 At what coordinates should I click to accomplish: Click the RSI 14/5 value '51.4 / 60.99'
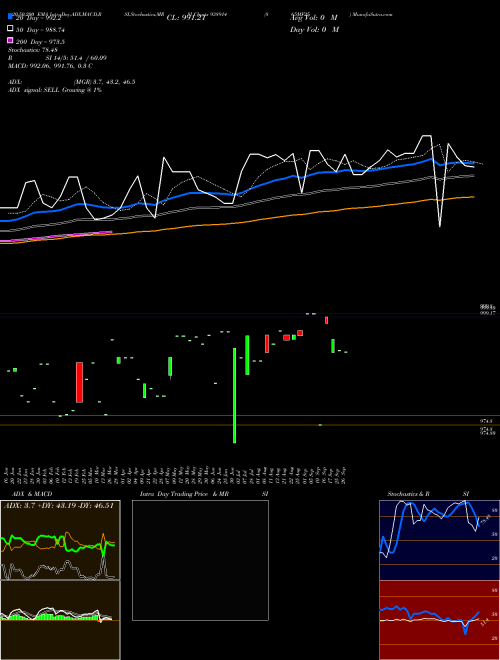(x=89, y=58)
